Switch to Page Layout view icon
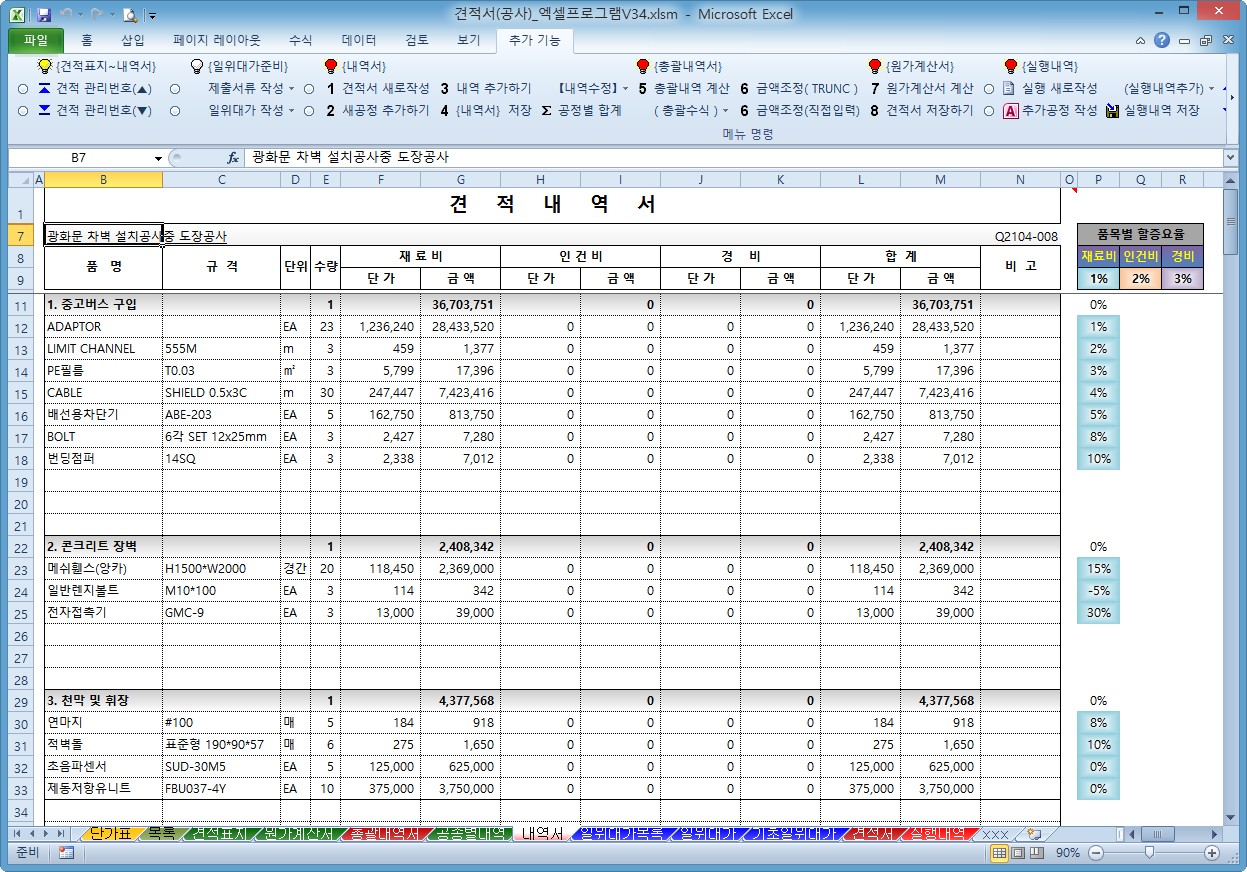1247x872 pixels. tap(1018, 853)
